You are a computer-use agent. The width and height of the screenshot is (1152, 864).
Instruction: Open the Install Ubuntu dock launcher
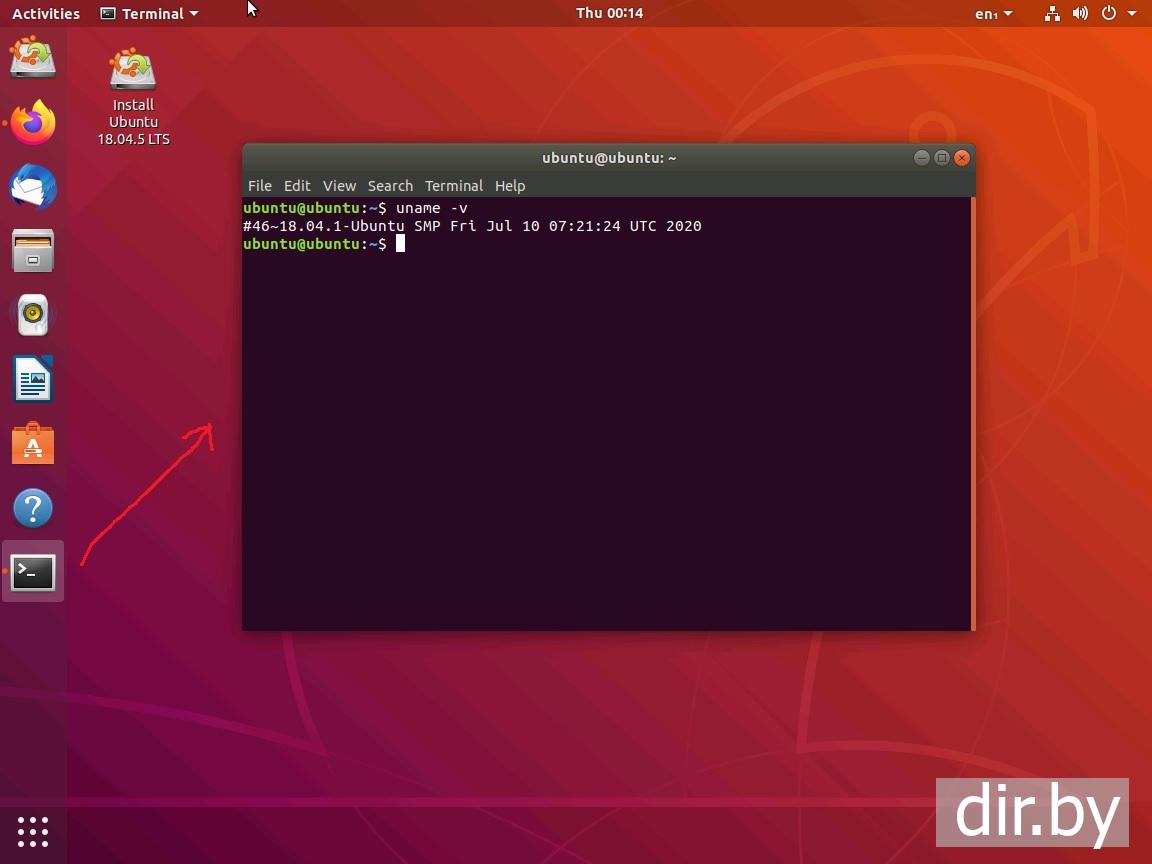click(x=33, y=57)
